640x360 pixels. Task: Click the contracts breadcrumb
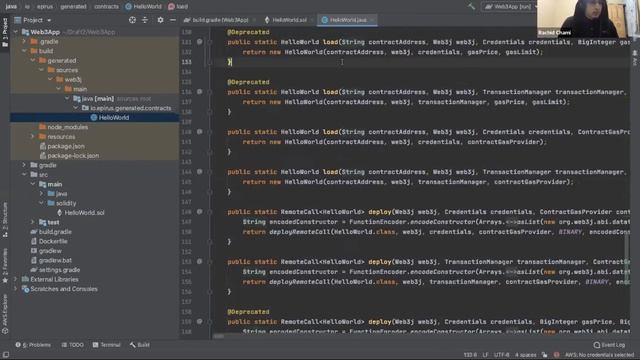pos(106,7)
